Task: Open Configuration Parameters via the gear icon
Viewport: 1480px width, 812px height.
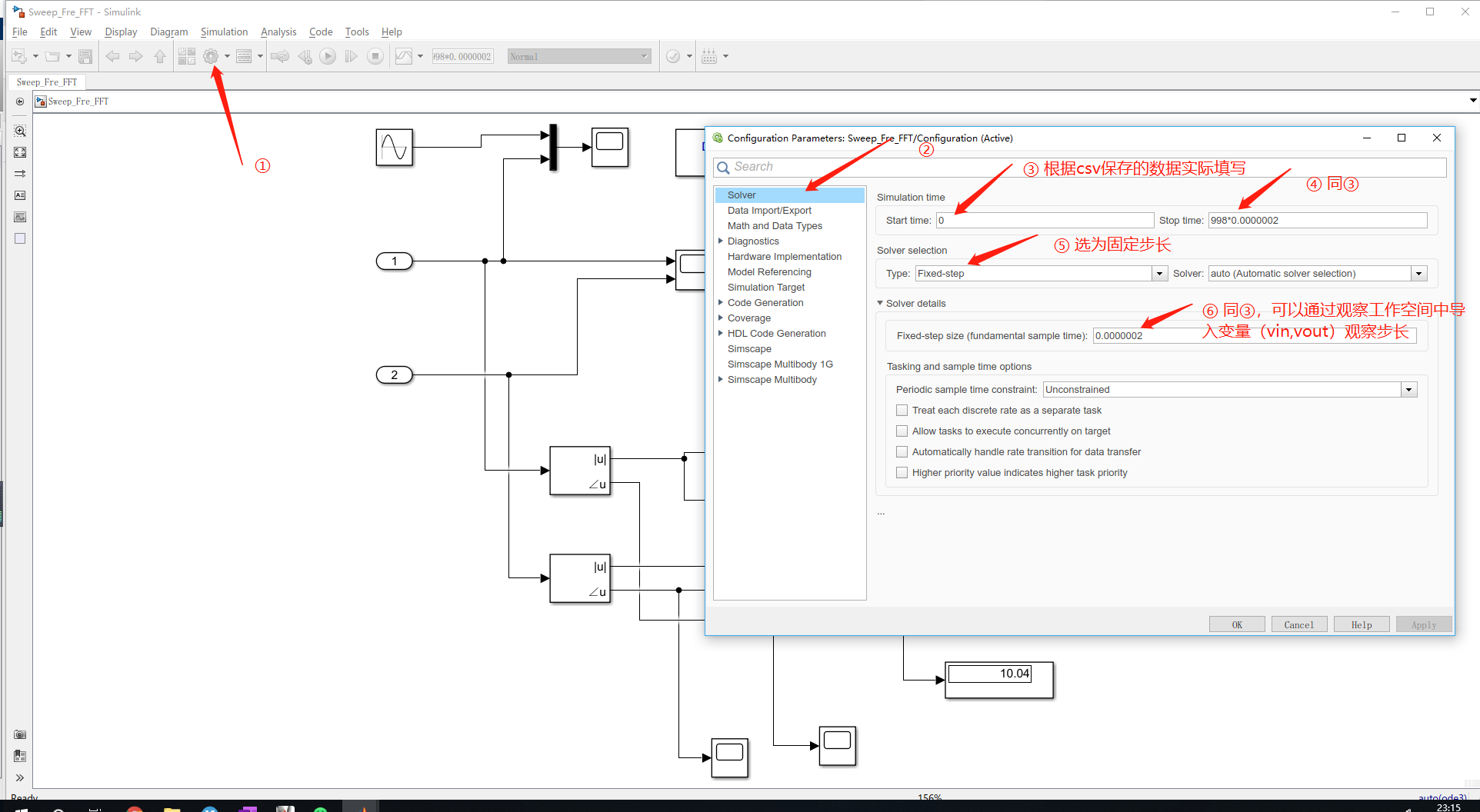Action: click(212, 55)
